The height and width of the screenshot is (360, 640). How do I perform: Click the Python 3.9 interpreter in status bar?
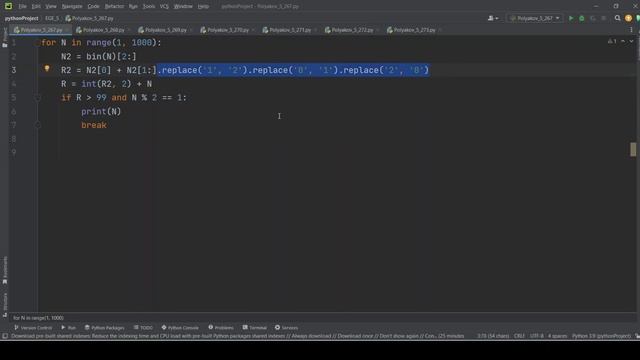(601, 336)
